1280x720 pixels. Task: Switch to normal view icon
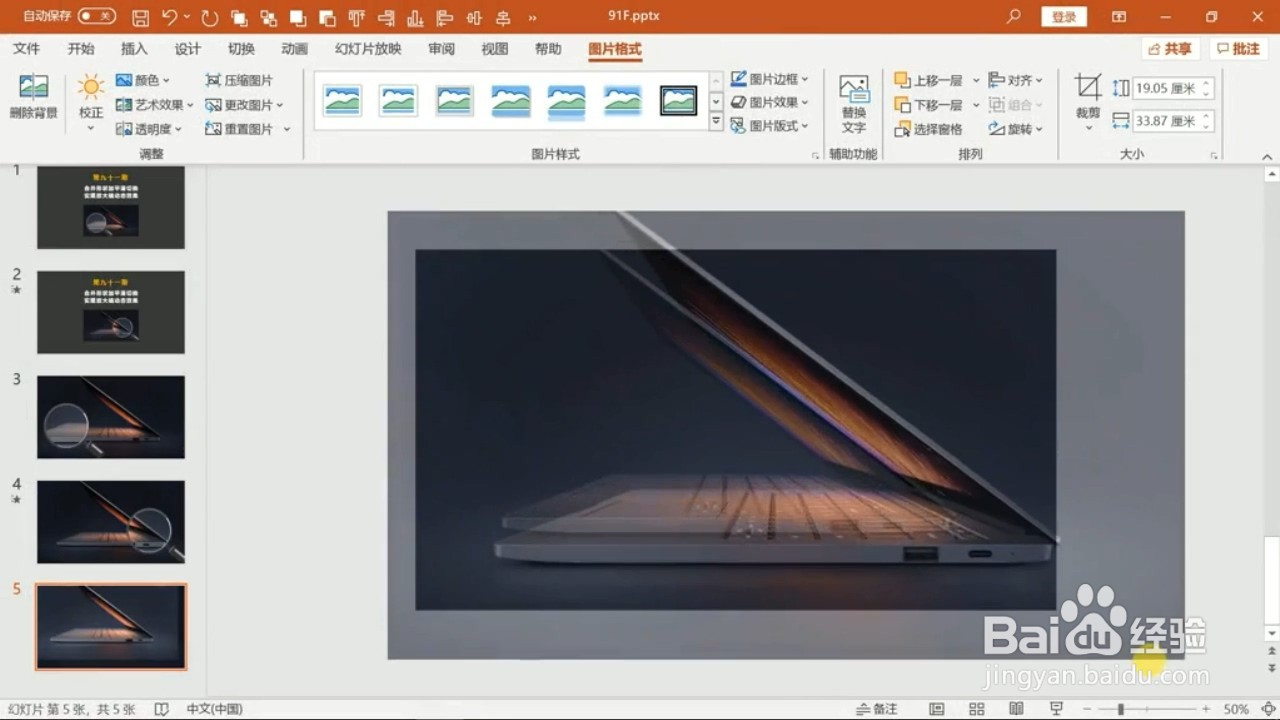coord(937,709)
